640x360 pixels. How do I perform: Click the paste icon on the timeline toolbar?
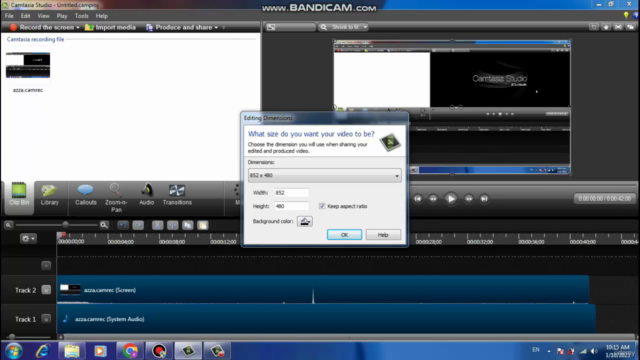pos(203,225)
